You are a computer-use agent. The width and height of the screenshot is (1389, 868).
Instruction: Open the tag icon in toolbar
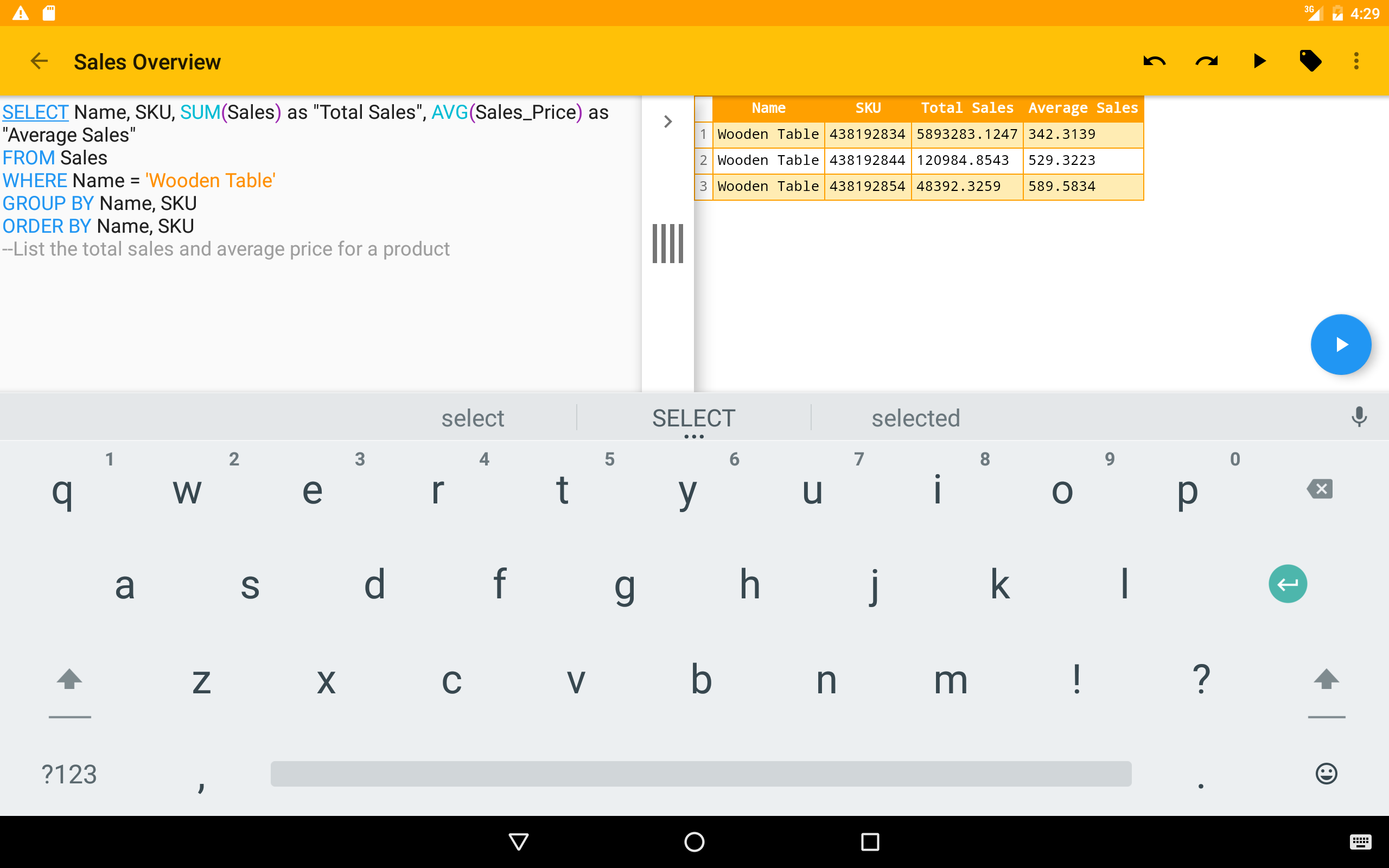(1310, 61)
